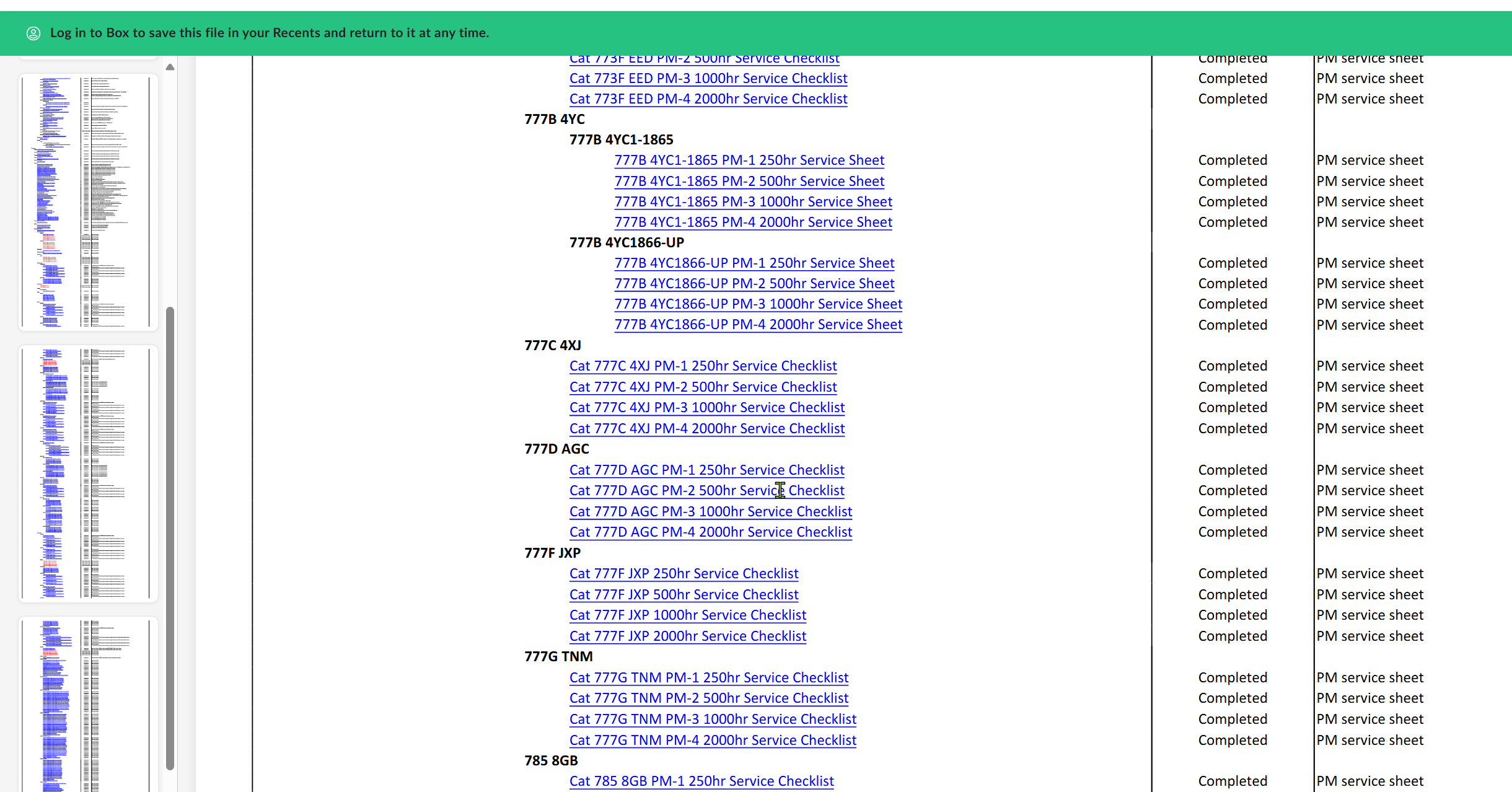This screenshot has width=1512, height=792.
Task: Click the 777C 4XJ section heading
Action: [553, 345]
